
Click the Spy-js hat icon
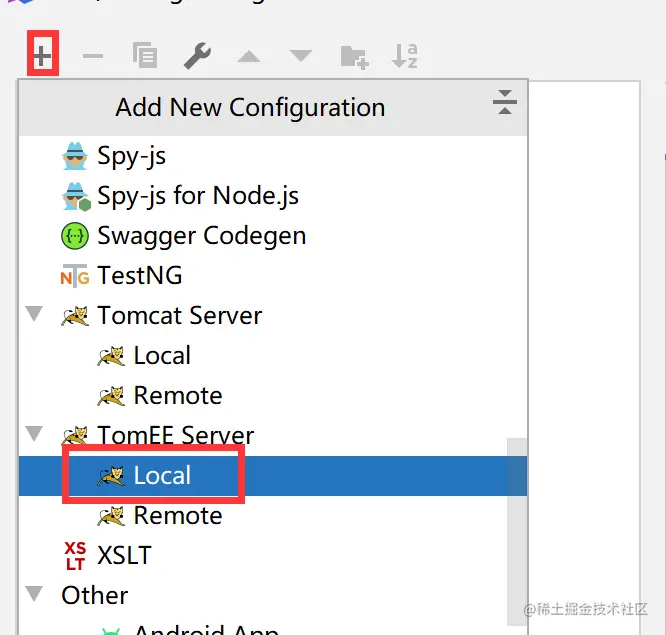click(75, 156)
